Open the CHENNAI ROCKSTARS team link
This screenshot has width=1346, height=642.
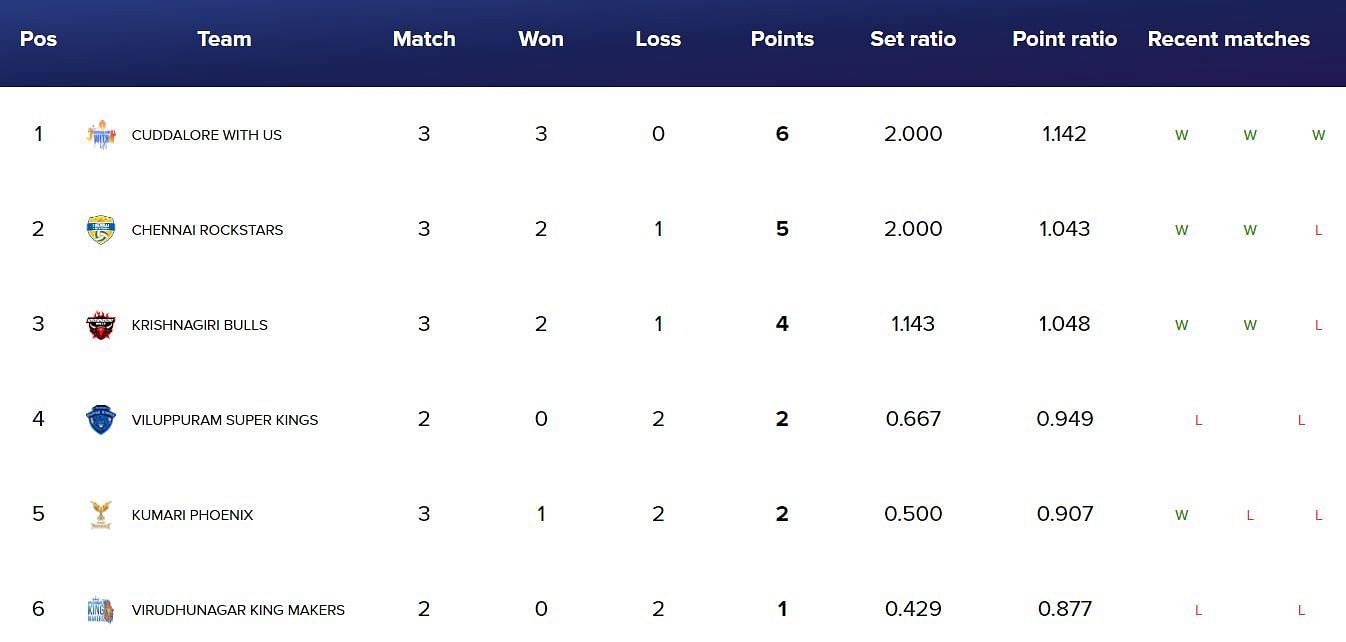point(207,230)
